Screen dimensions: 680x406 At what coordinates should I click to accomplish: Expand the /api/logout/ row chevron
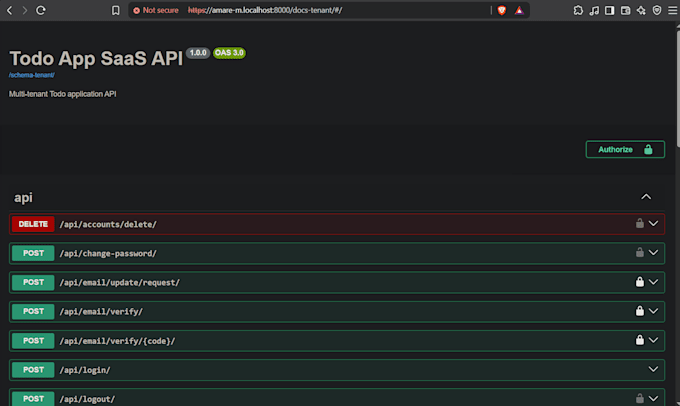click(x=653, y=398)
